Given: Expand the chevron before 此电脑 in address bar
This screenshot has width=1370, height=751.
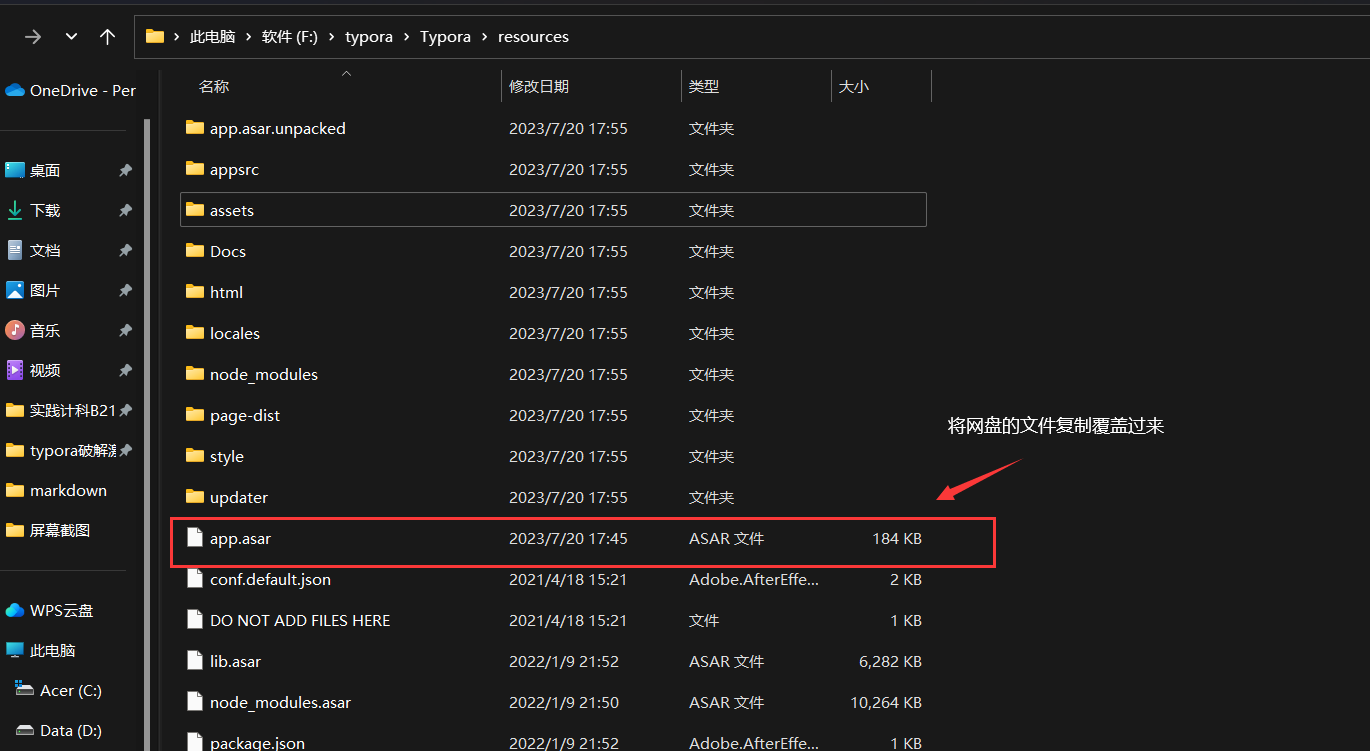Looking at the screenshot, I should [176, 37].
